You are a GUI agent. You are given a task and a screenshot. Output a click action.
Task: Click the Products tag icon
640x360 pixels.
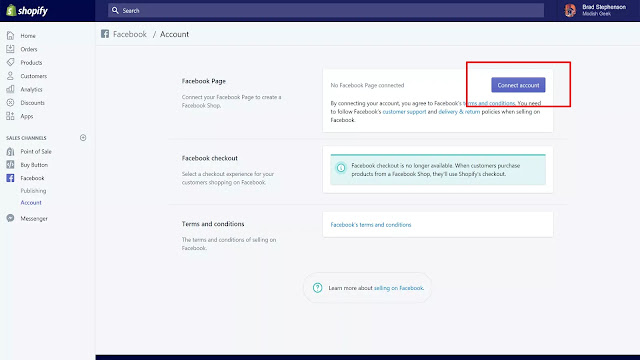(10, 62)
